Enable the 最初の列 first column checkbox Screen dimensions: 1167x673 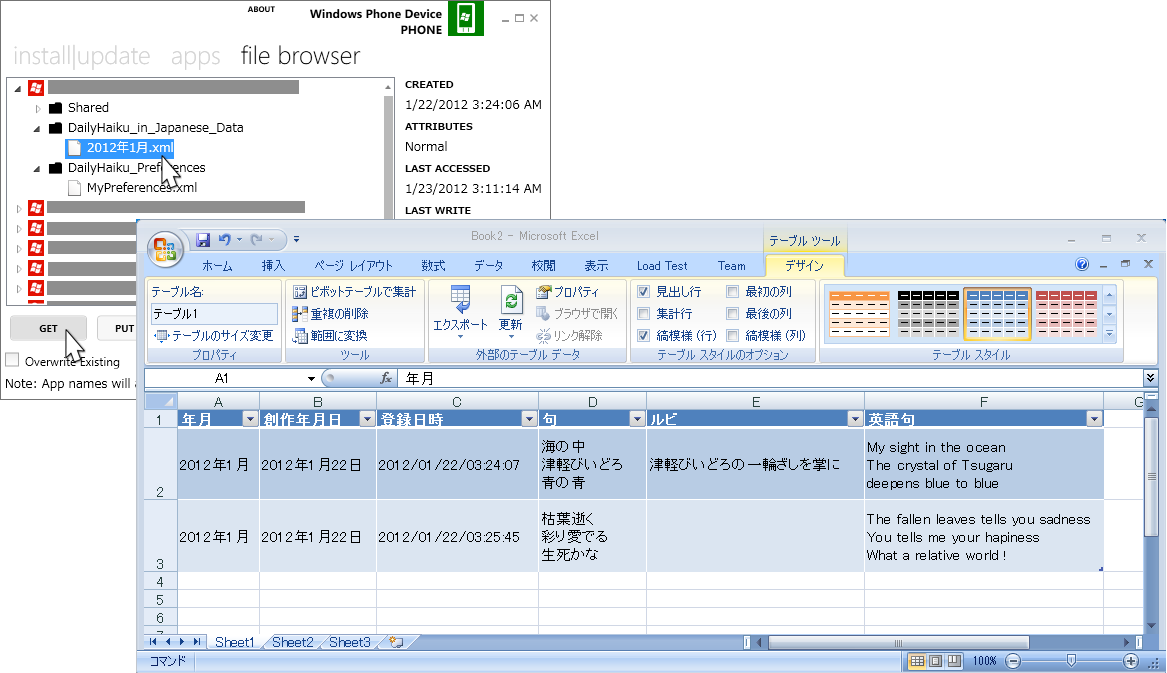point(732,292)
